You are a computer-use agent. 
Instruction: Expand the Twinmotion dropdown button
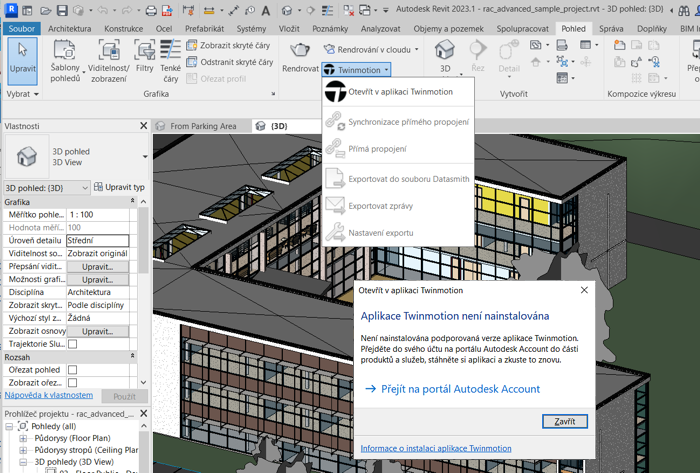356,70
